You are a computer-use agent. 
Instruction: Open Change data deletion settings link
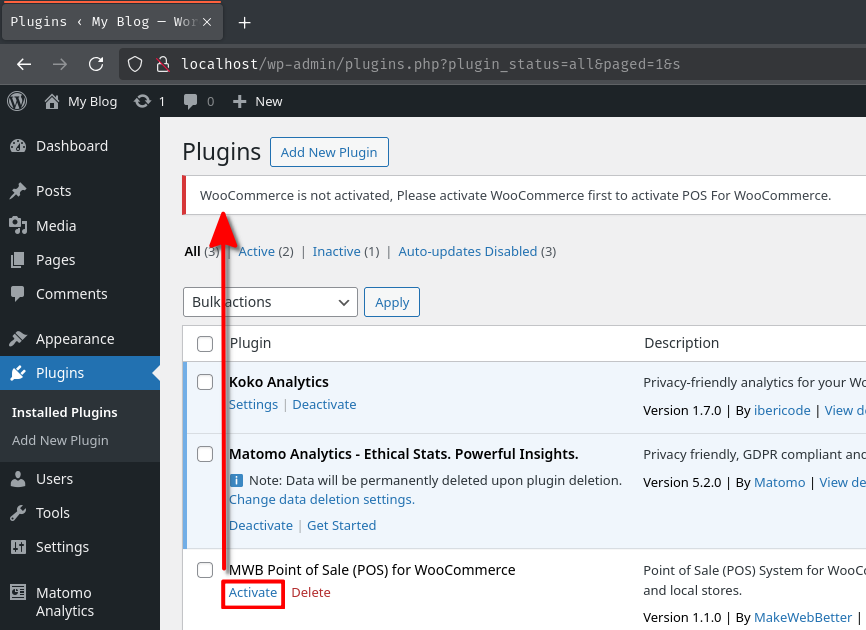322,499
